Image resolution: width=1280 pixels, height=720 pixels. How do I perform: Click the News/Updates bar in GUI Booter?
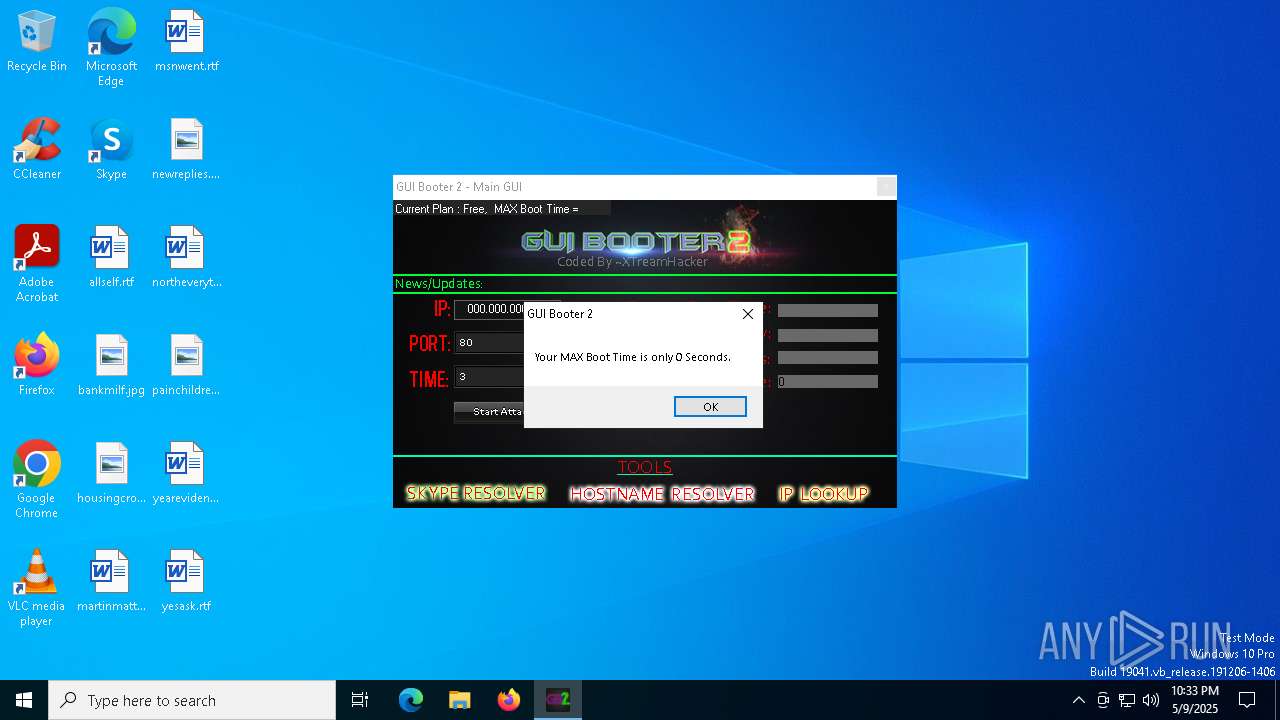click(644, 284)
